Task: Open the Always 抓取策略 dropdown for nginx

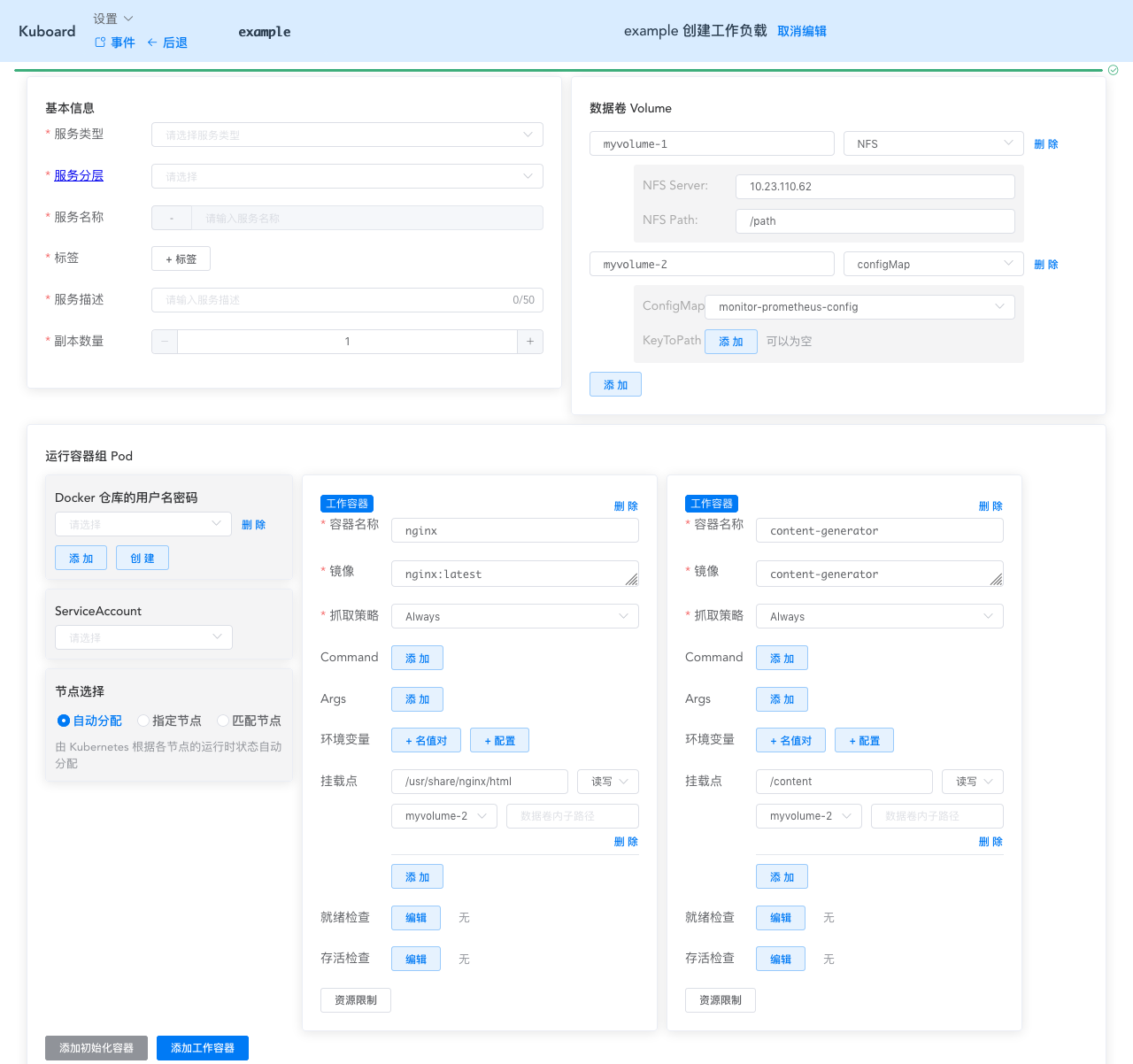Action: pos(514,616)
